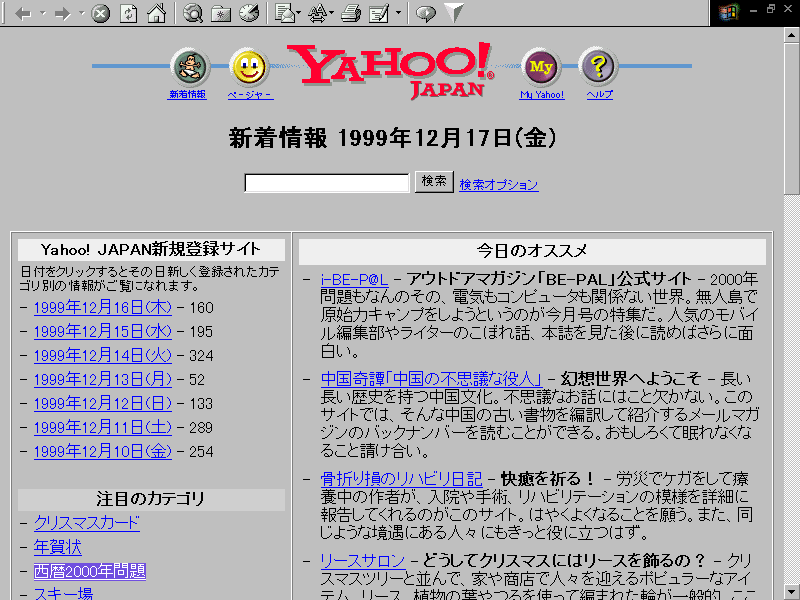Open the 骨折り損のリハビリ日記 link
Screen dimensions: 800x600
pos(402,479)
